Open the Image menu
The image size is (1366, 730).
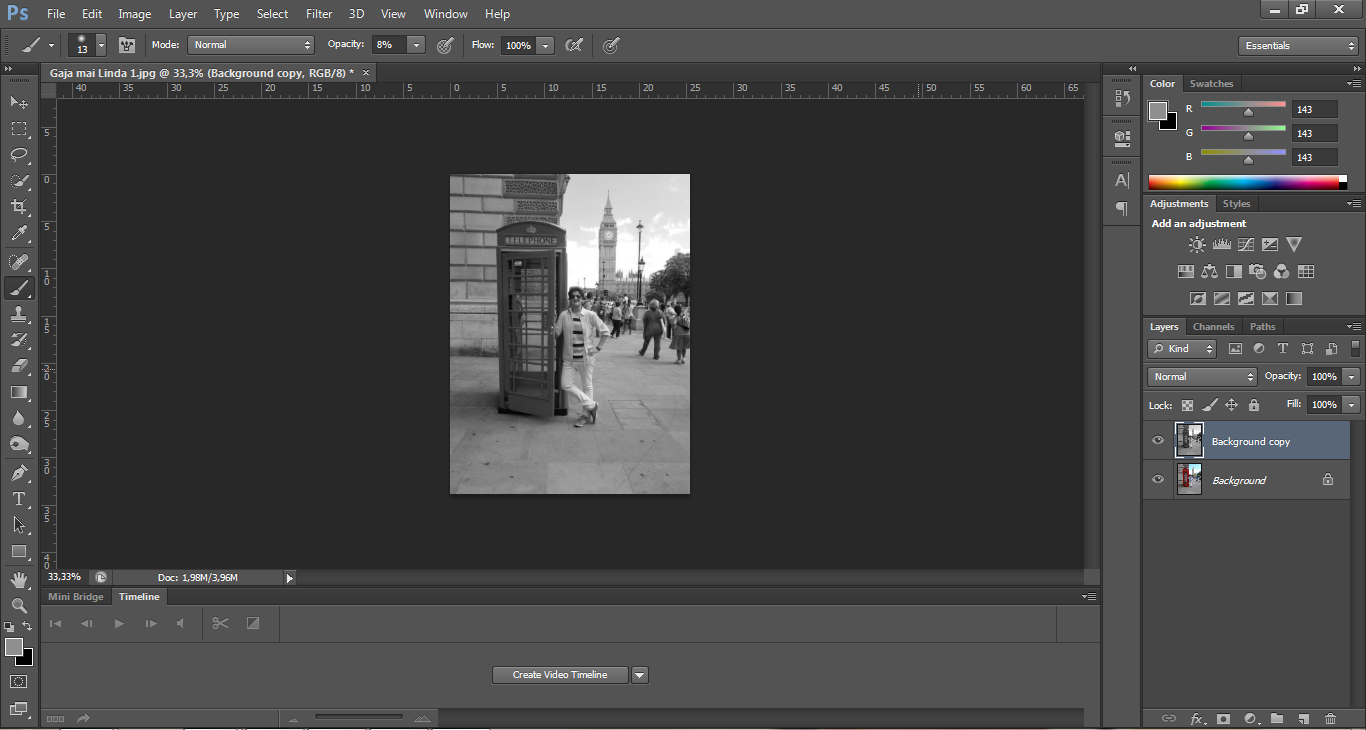[135, 14]
